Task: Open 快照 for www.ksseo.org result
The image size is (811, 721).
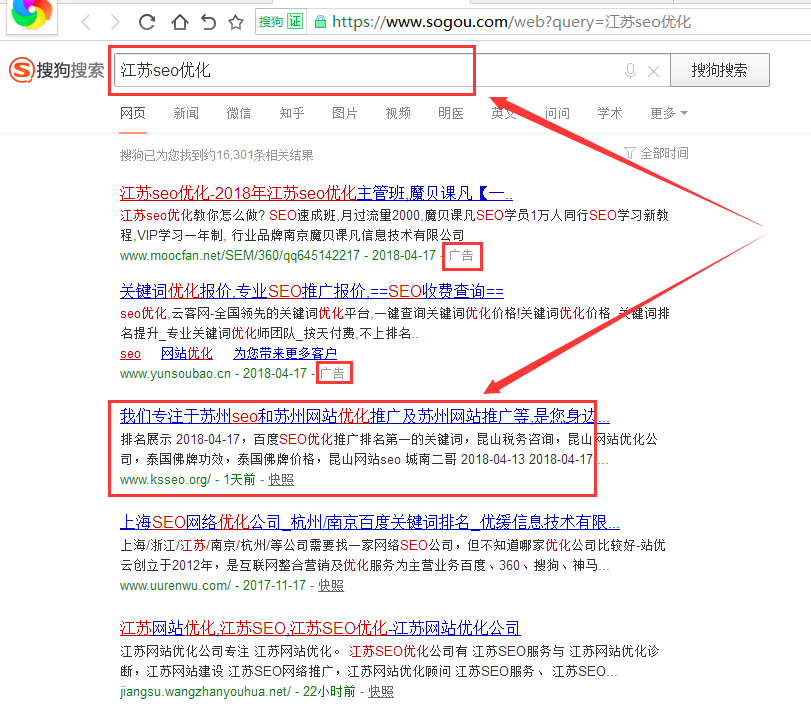Action: tap(281, 479)
